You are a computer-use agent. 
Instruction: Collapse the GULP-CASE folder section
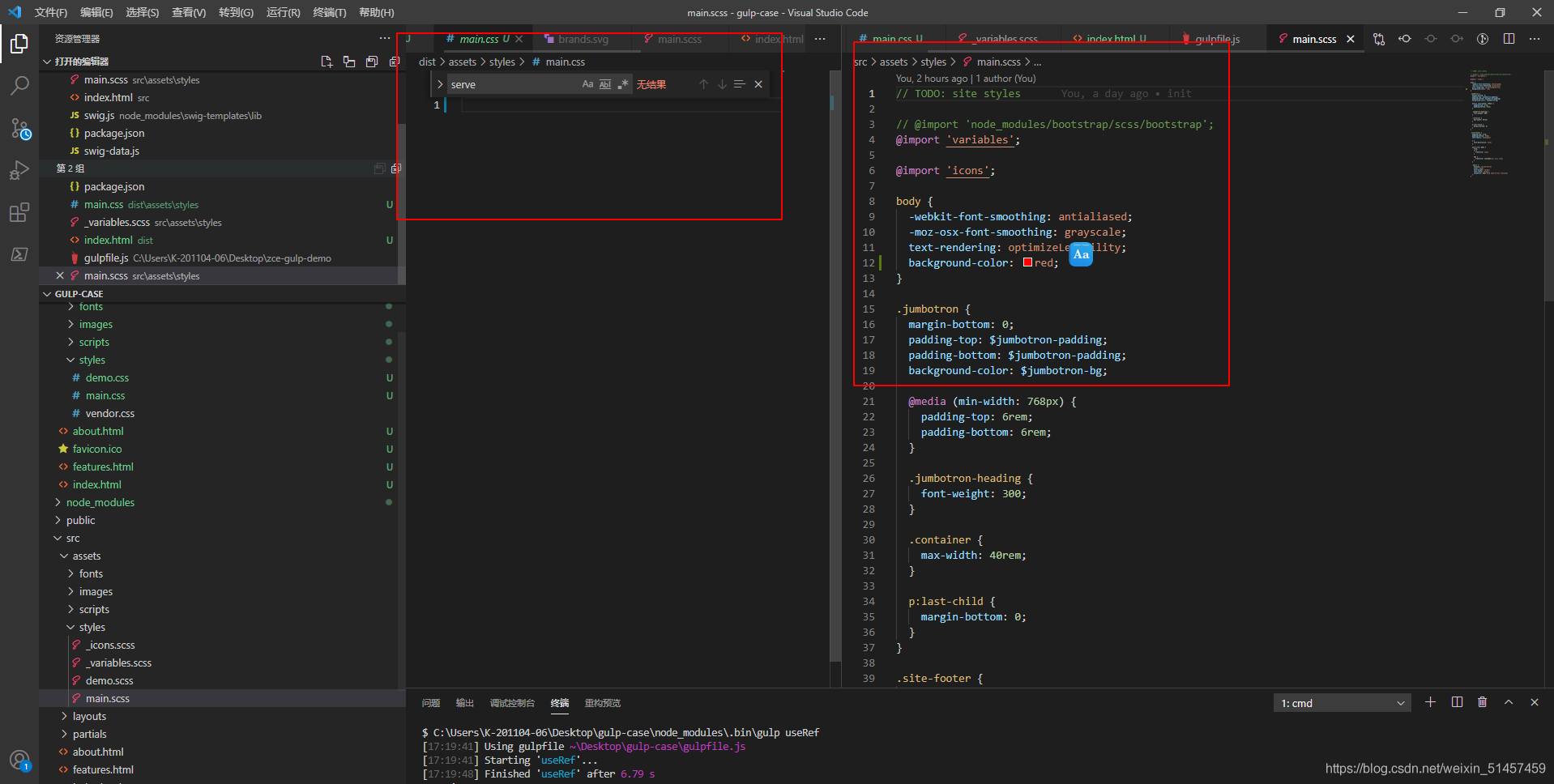47,294
